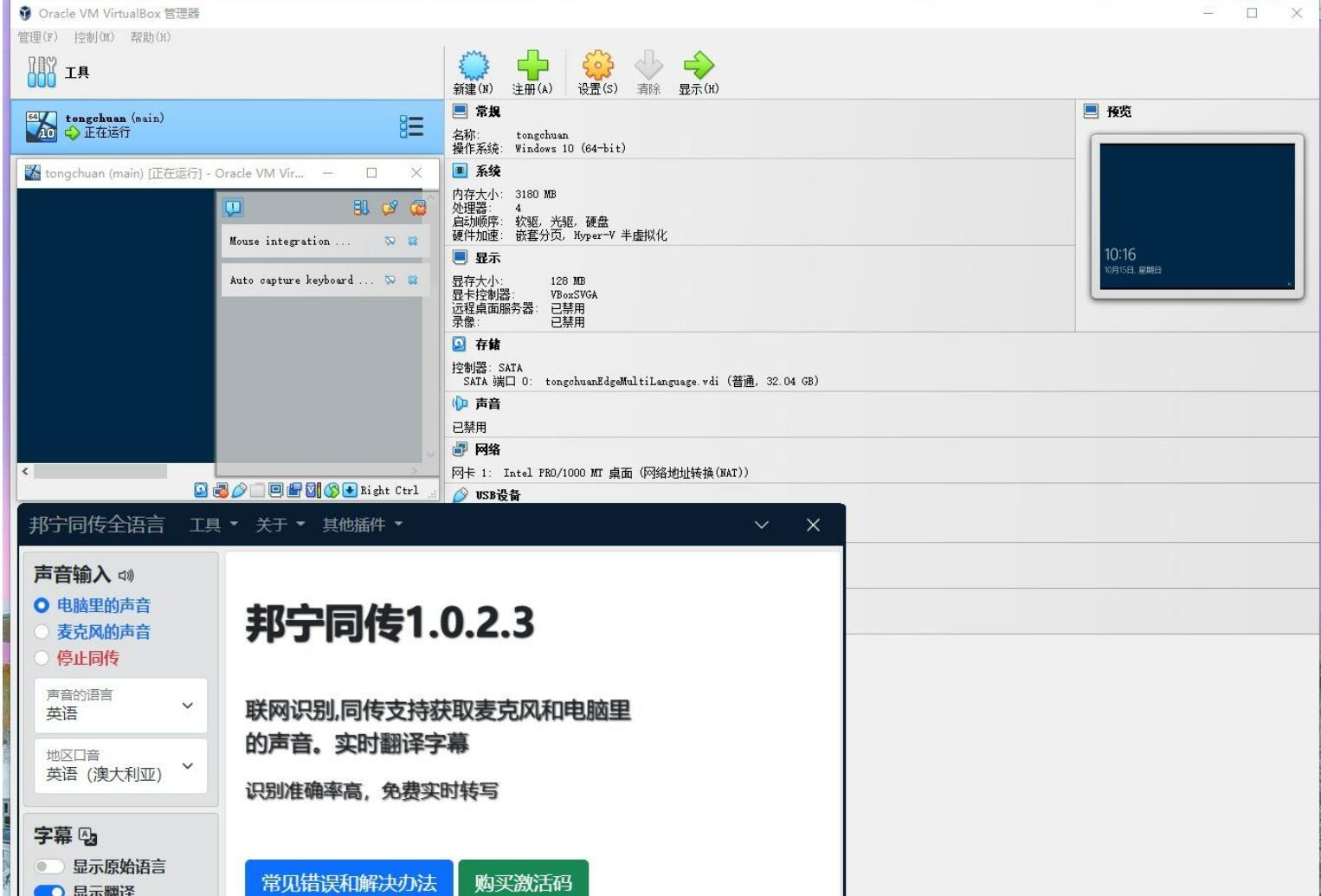The image size is (1321, 896).
Task: Click the 清除 (Discard) arrow icon
Action: coord(648,66)
